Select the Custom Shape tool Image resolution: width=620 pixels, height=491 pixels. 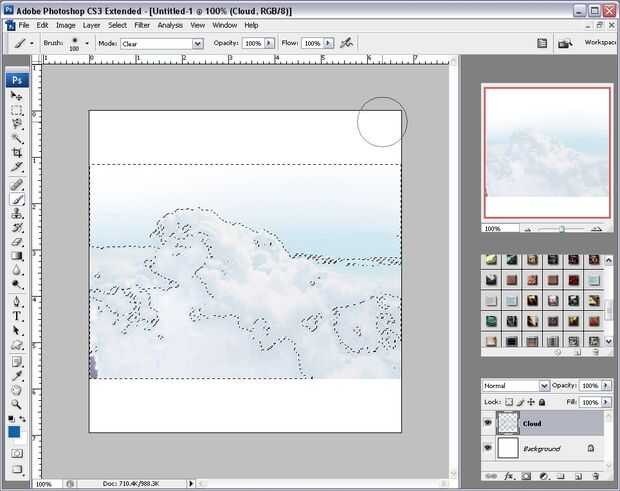(x=16, y=345)
